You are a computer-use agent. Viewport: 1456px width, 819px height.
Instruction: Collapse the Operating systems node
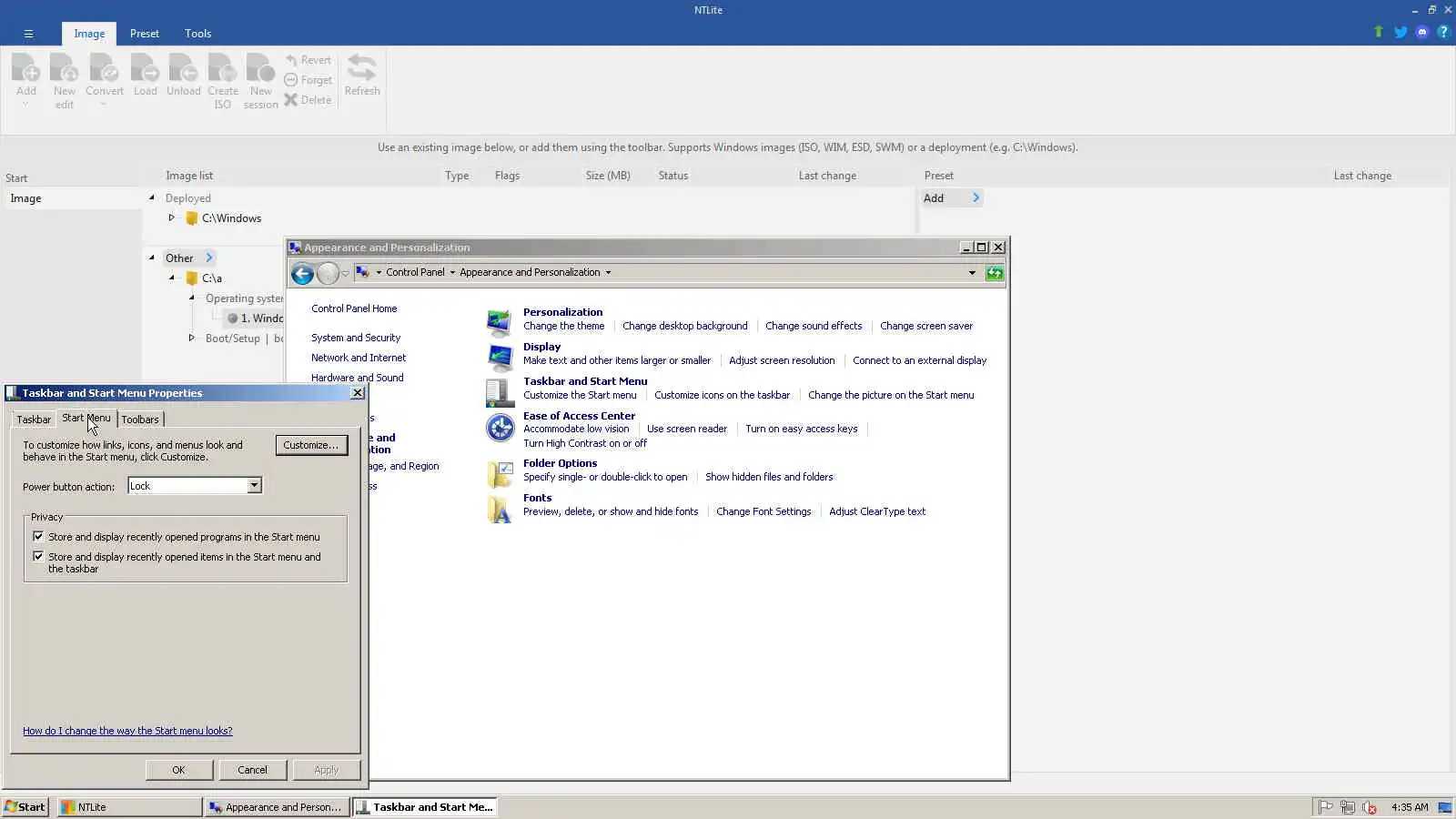click(x=191, y=298)
